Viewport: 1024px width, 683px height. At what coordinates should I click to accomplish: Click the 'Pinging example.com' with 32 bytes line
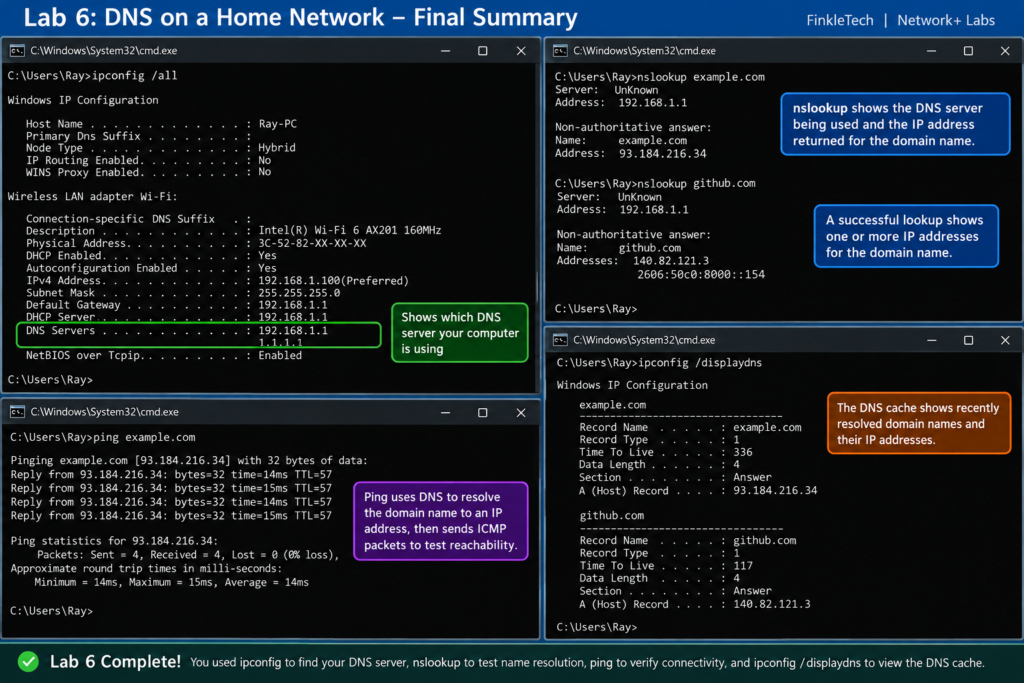tap(189, 461)
